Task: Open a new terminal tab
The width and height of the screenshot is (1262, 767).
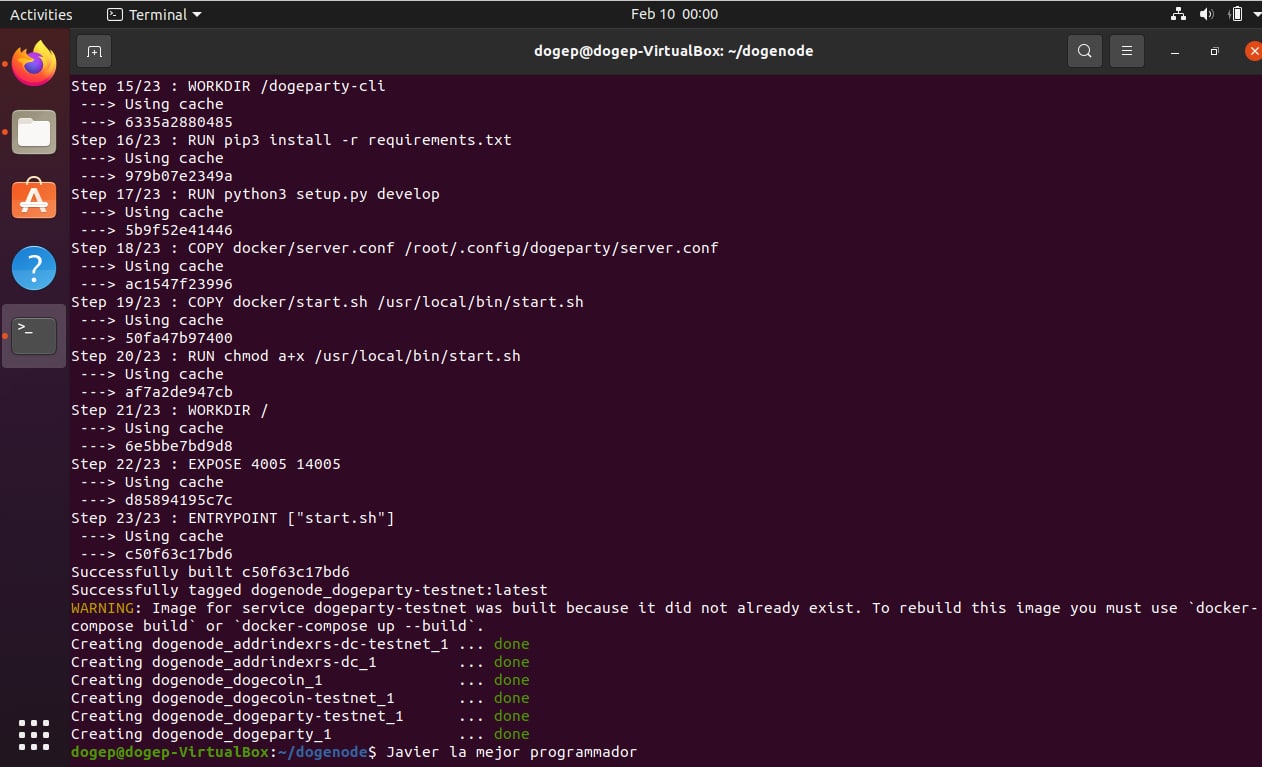Action: 94,51
